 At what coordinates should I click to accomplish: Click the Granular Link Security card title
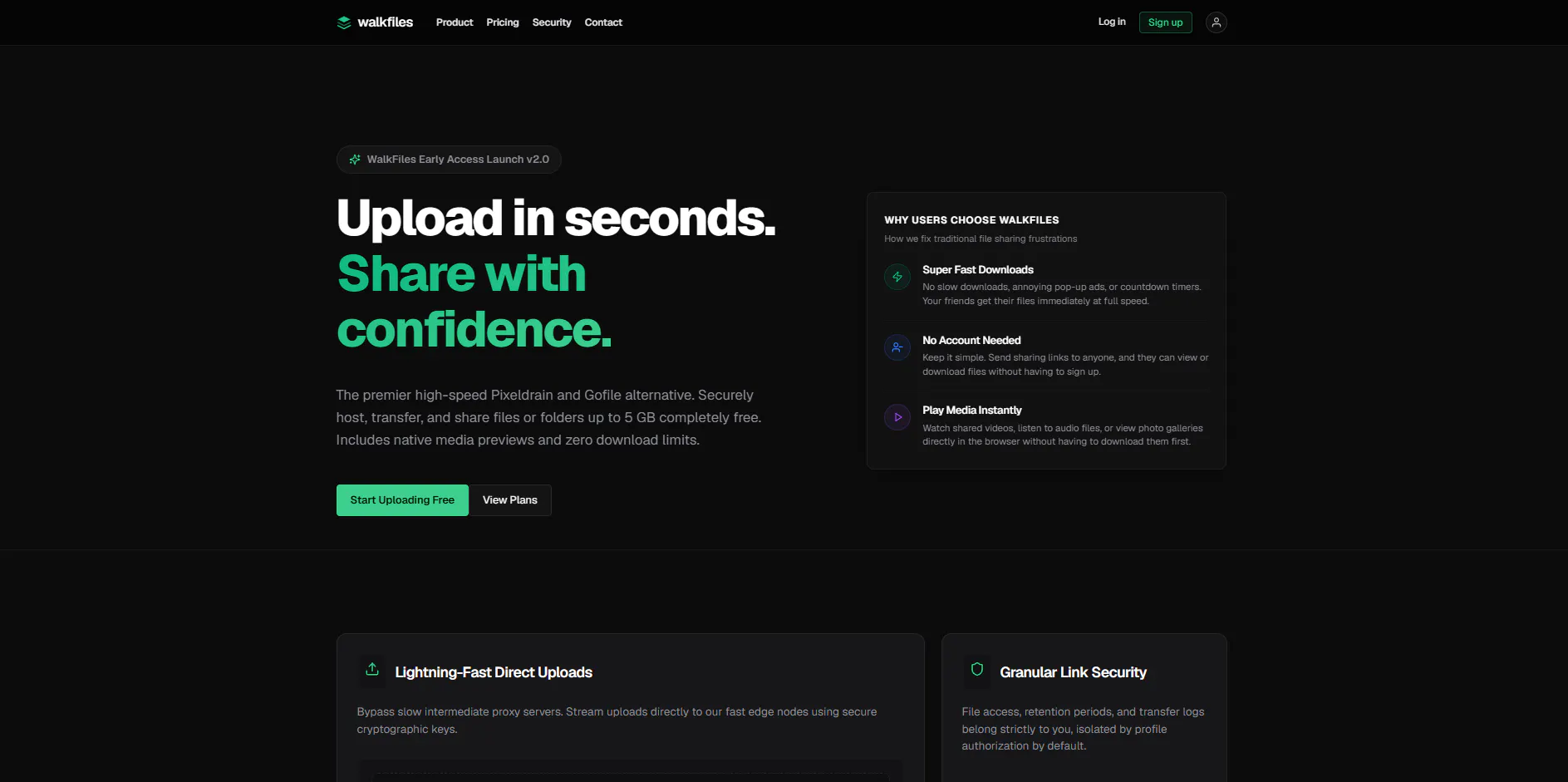[1073, 672]
